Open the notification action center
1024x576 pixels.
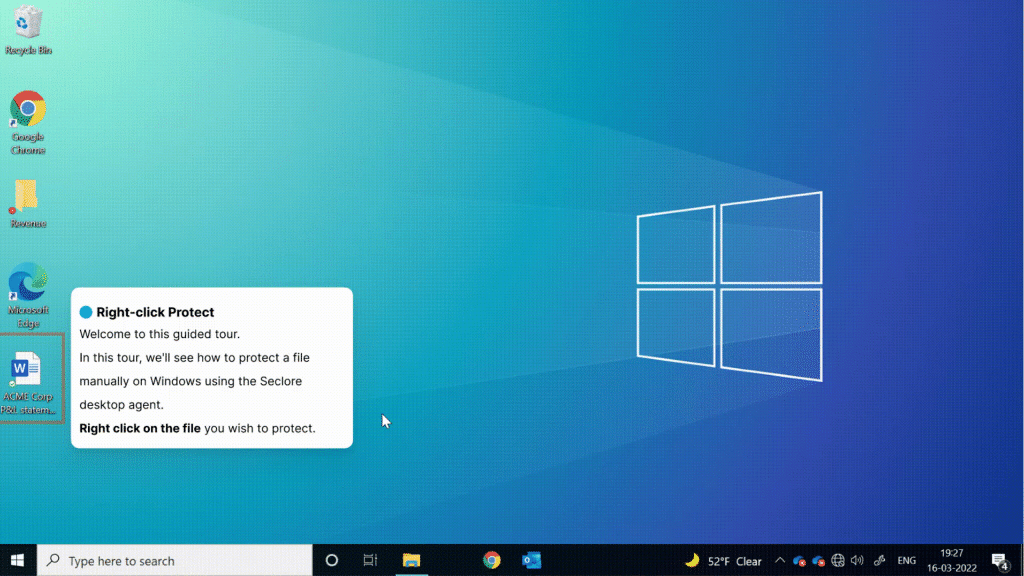coord(1000,561)
